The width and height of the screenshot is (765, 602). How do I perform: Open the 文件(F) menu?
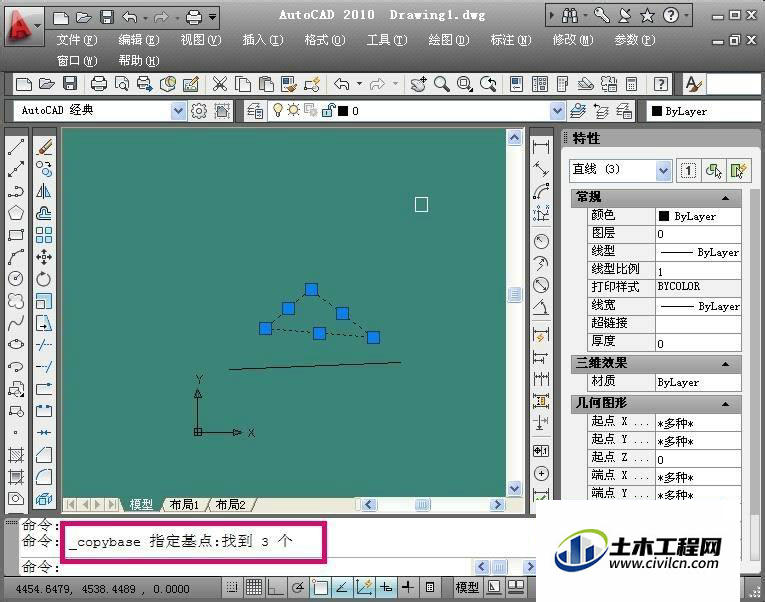(x=77, y=40)
